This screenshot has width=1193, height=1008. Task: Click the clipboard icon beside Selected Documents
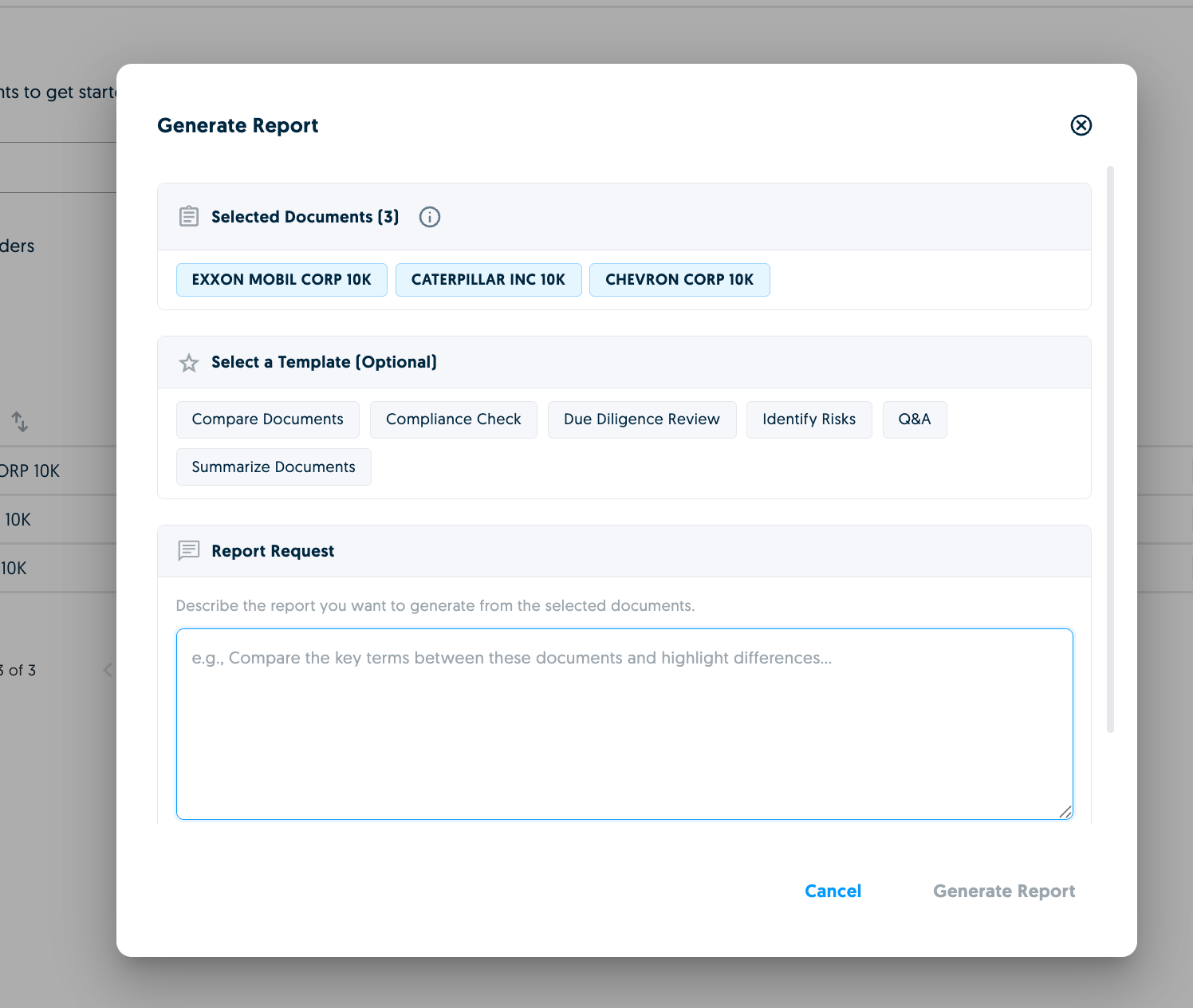point(189,216)
